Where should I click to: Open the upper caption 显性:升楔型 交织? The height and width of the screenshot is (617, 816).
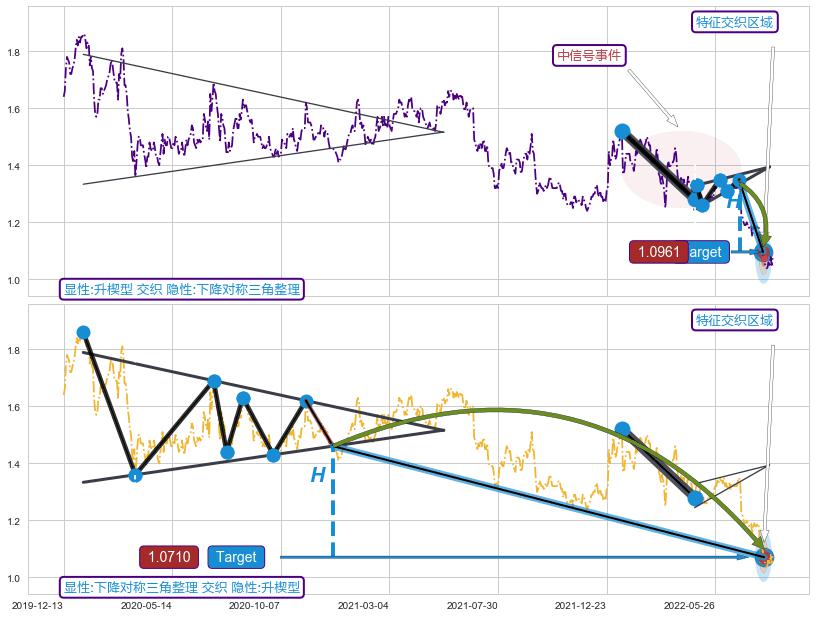click(181, 289)
